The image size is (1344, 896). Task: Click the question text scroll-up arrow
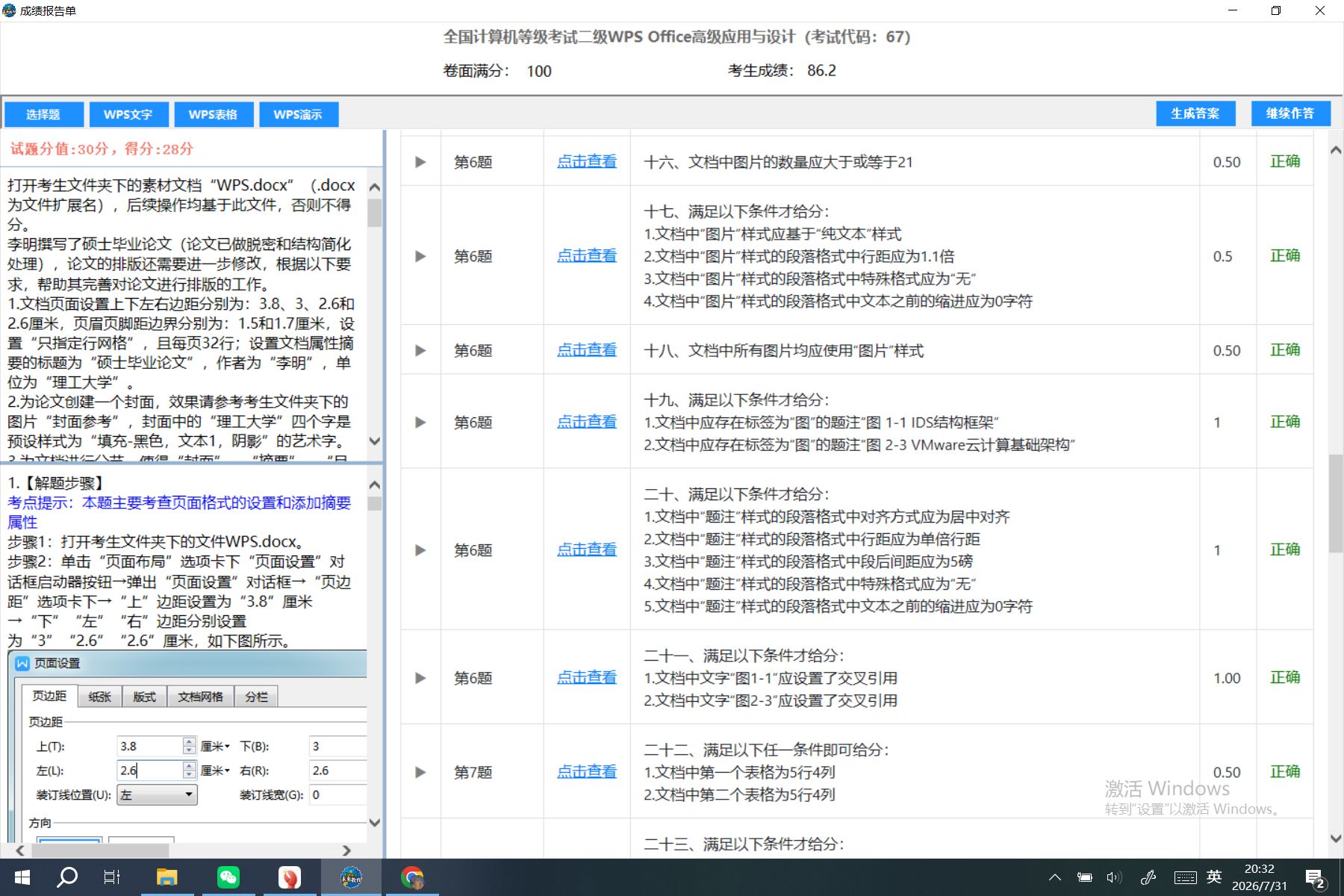pyautogui.click(x=375, y=187)
